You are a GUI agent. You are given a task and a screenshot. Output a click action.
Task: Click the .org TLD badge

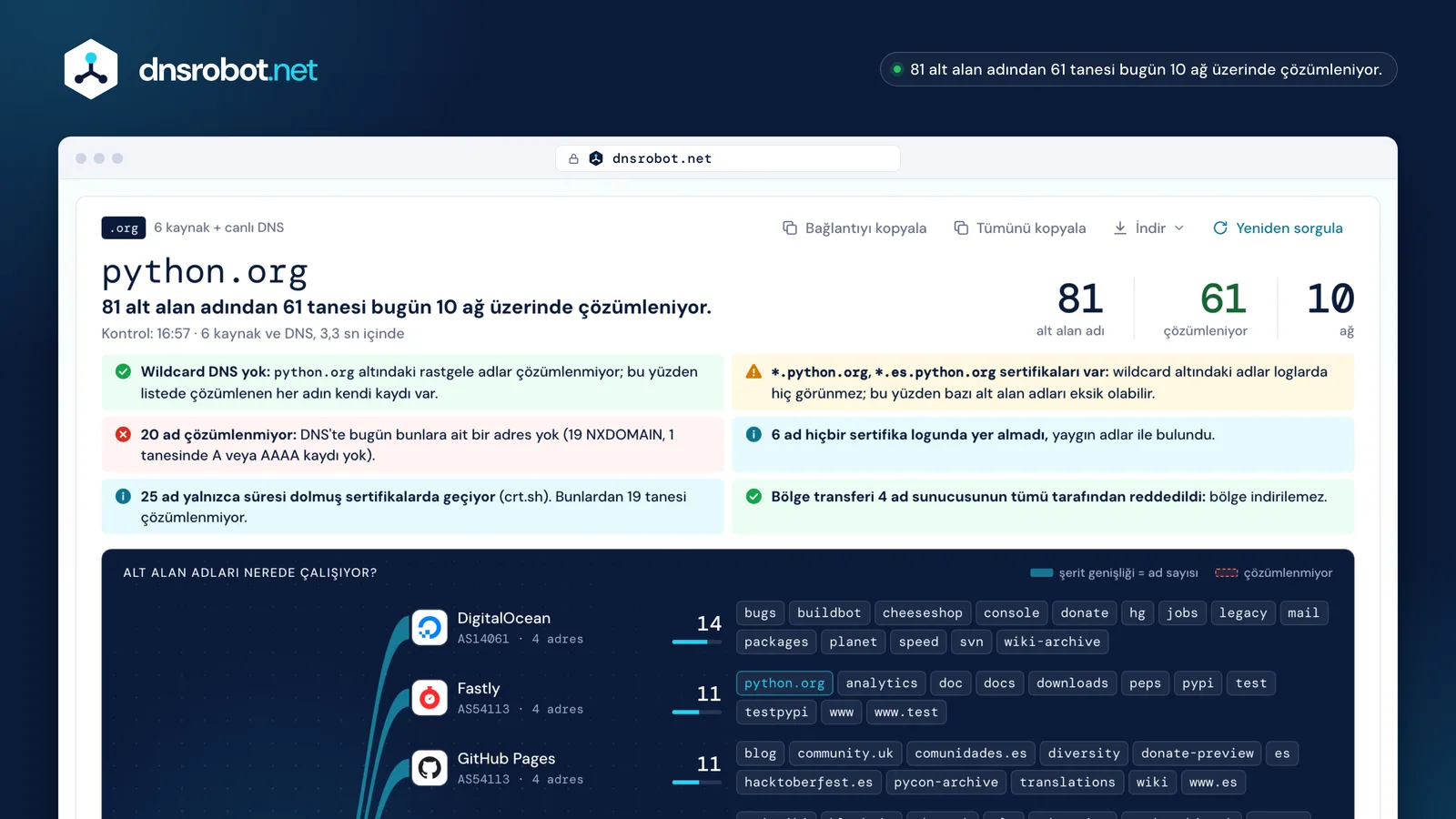[124, 227]
